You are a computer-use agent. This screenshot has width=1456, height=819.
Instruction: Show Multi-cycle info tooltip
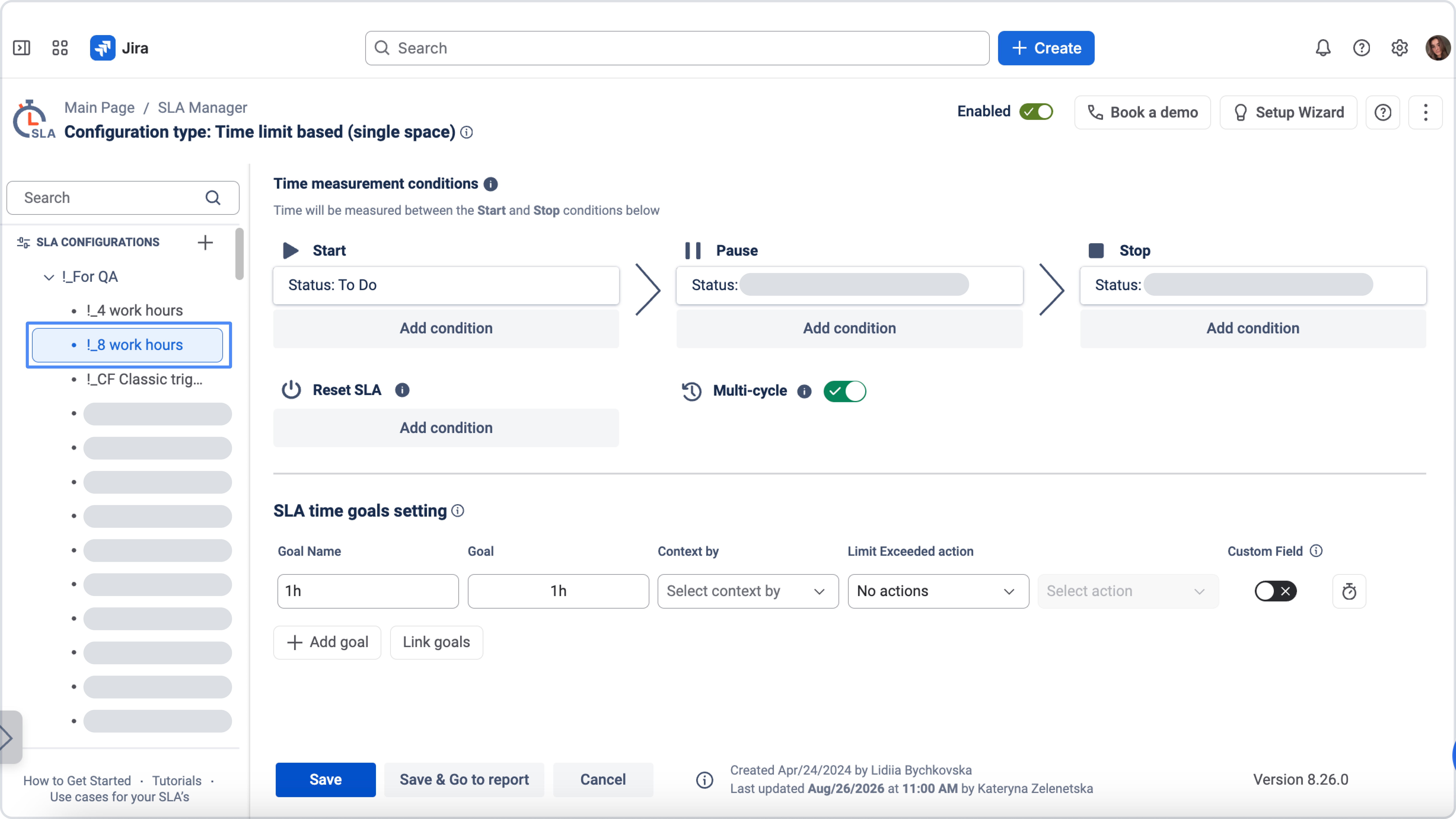[804, 391]
